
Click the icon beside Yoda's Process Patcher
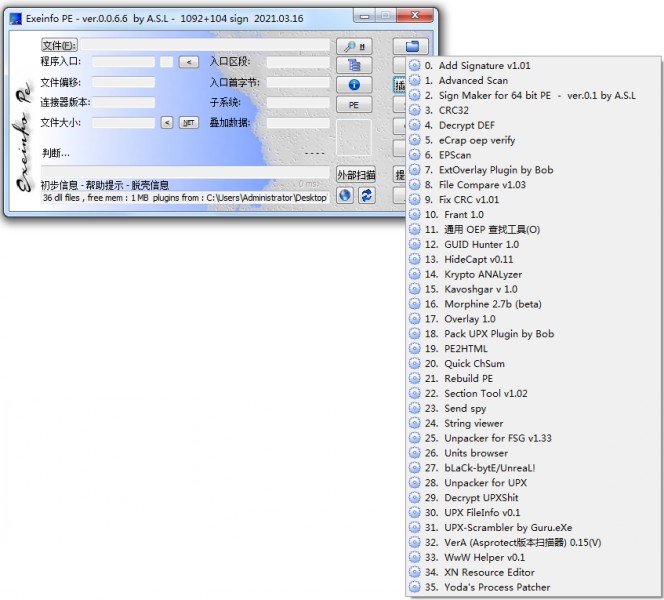415,587
